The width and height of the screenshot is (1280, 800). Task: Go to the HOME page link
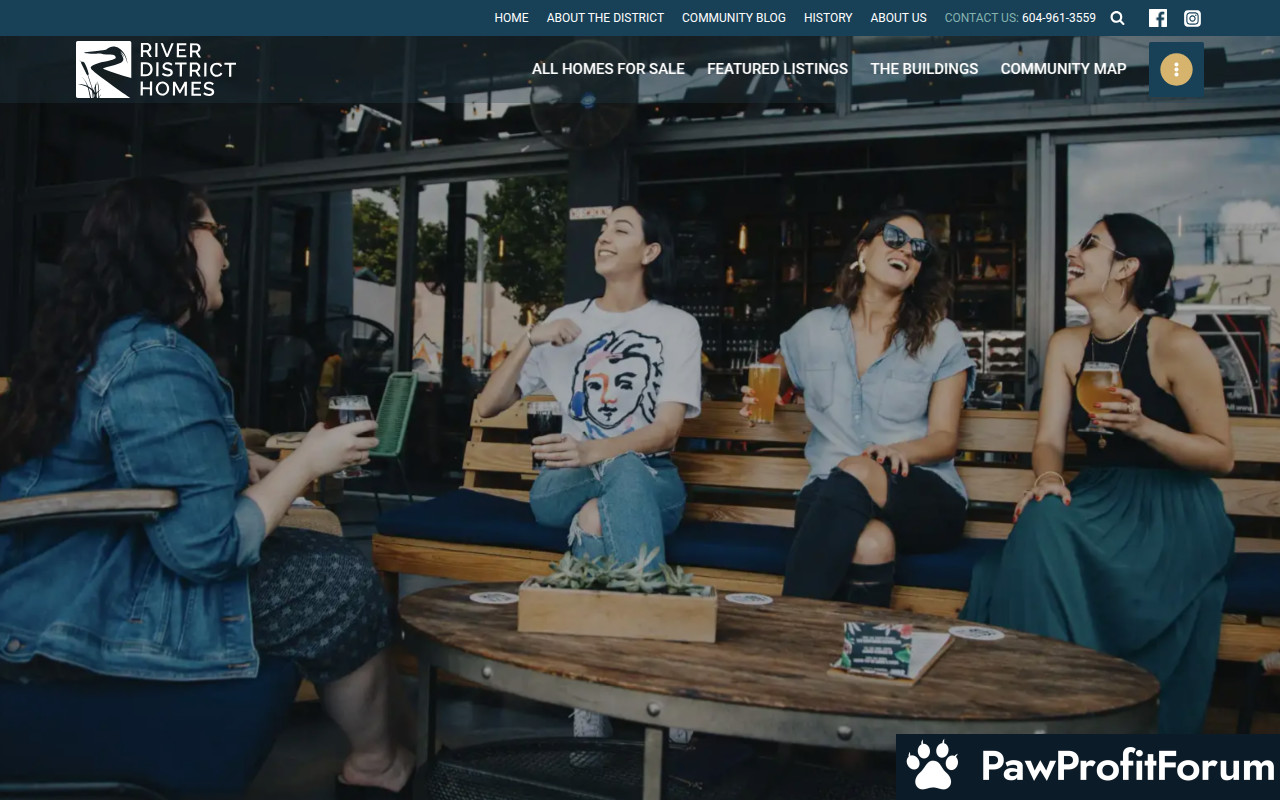click(511, 18)
